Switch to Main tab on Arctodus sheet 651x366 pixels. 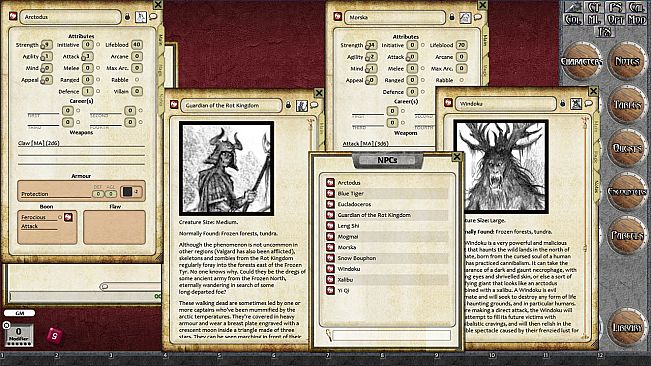(x=161, y=40)
